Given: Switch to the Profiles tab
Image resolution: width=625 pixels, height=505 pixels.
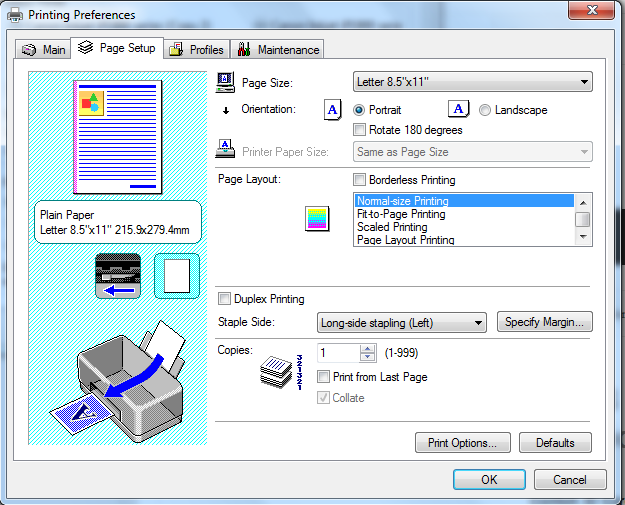Looking at the screenshot, I should click(x=197, y=50).
